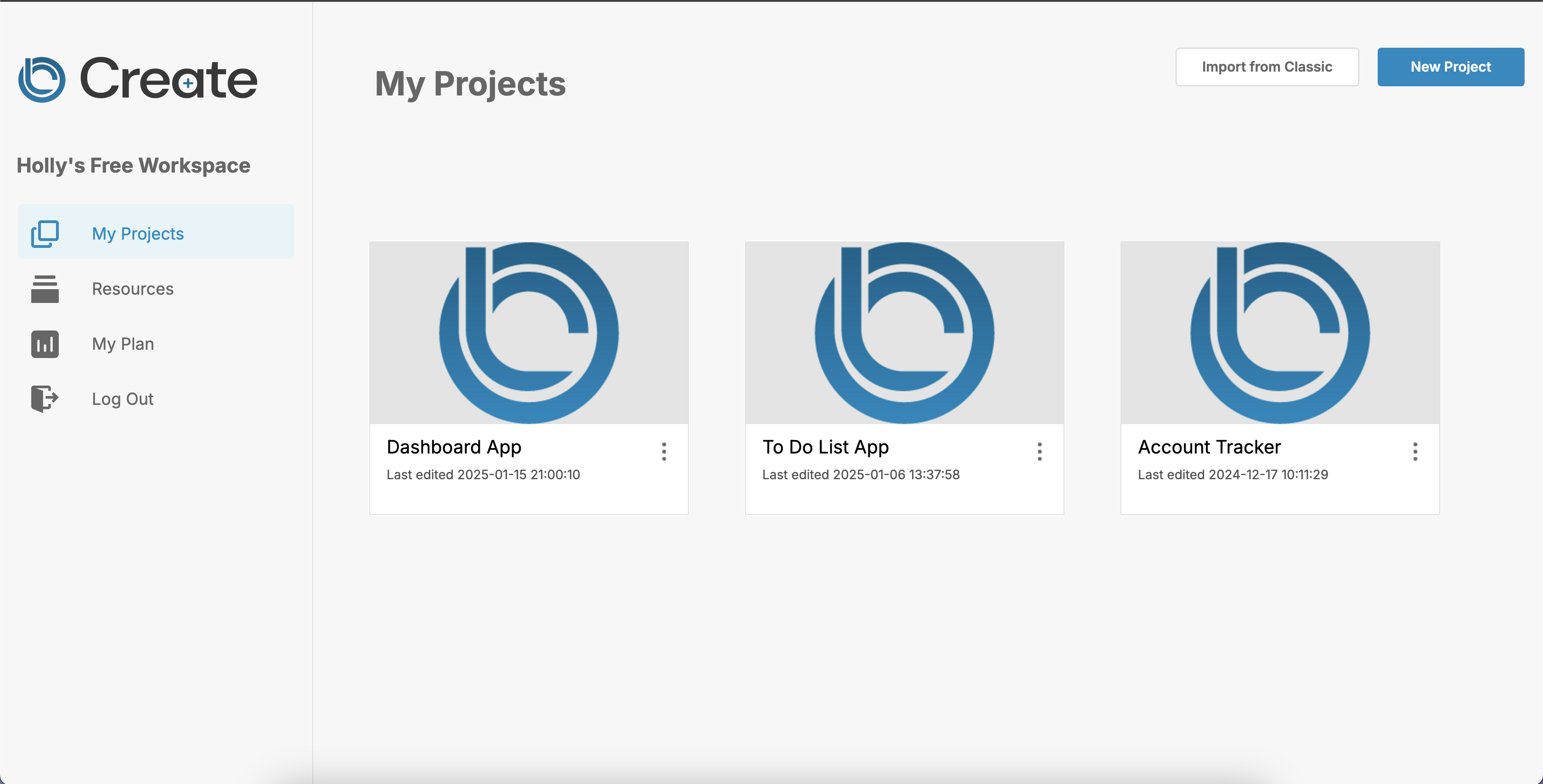Click Last edited 2024-12-17 10:11:29 text
Image resolution: width=1543 pixels, height=784 pixels.
click(1233, 474)
